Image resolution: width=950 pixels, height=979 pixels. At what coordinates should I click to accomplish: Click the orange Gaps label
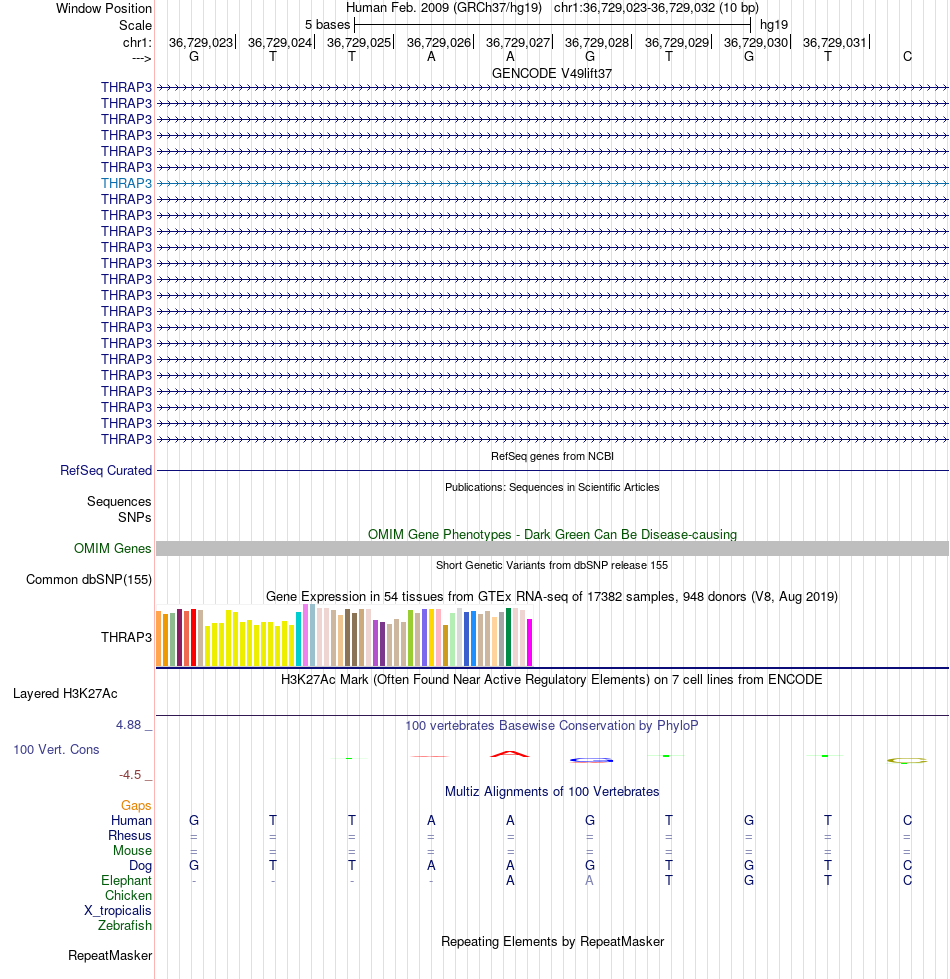(136, 805)
